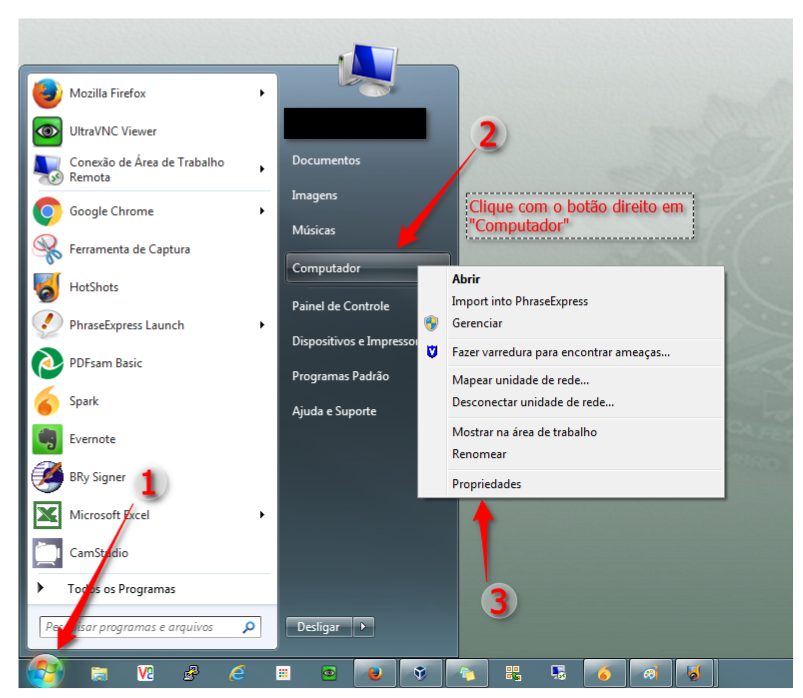Open the Spark flame taskbar button
The image size is (803, 698).
coord(604,673)
